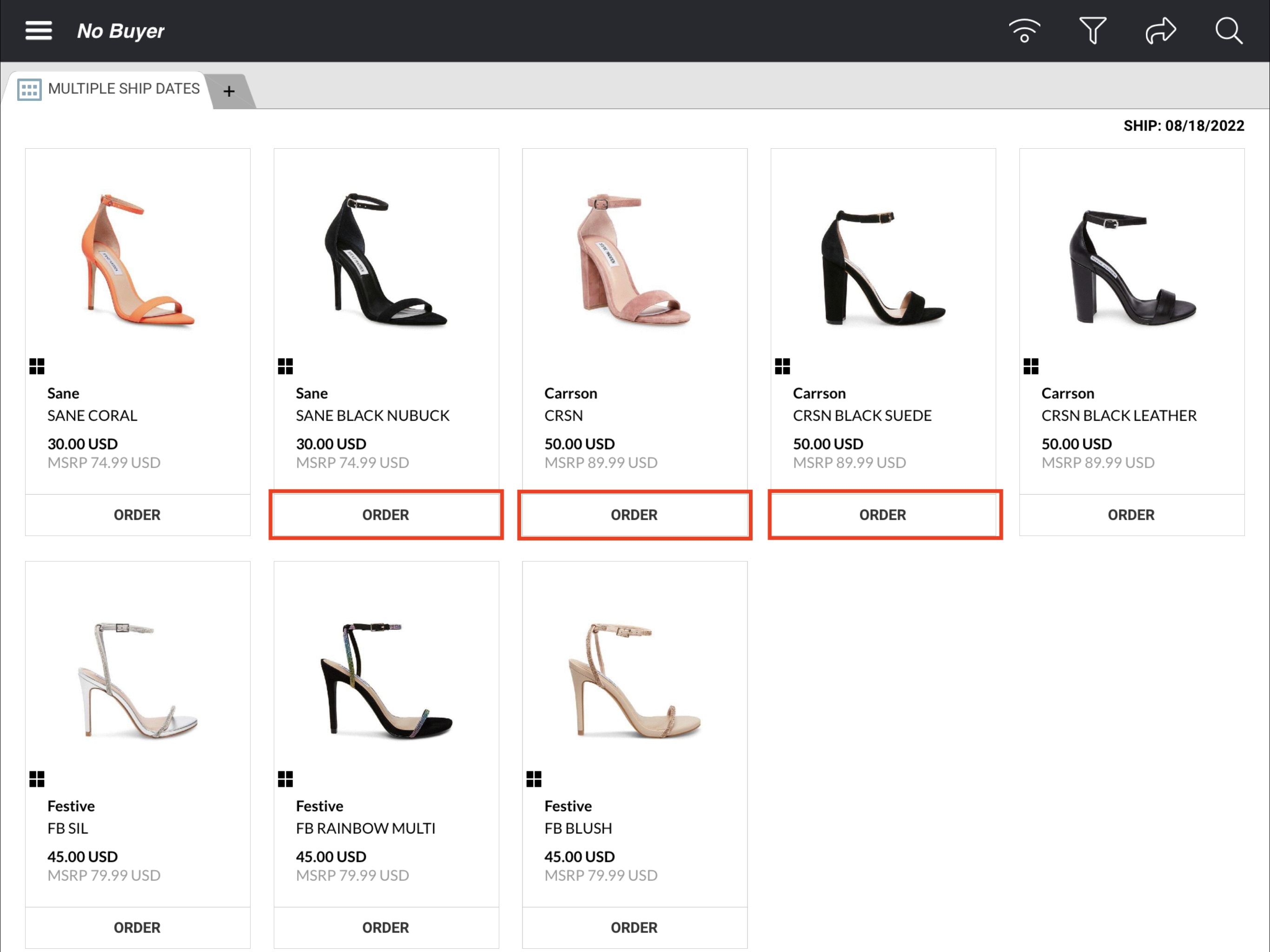This screenshot has width=1270, height=952.
Task: Click the SANE BLACK NUBUCK product name
Action: click(373, 416)
